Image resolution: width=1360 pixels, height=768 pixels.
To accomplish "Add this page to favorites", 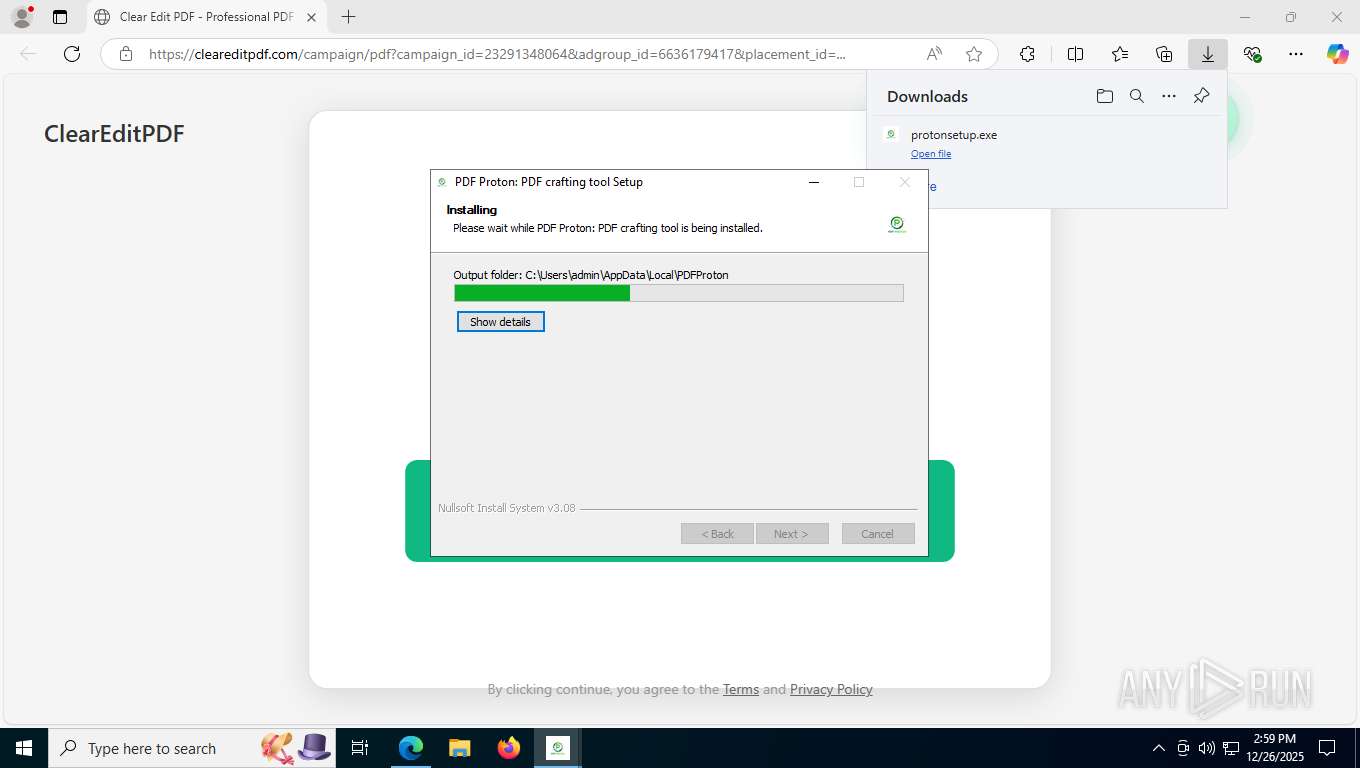I will click(974, 54).
